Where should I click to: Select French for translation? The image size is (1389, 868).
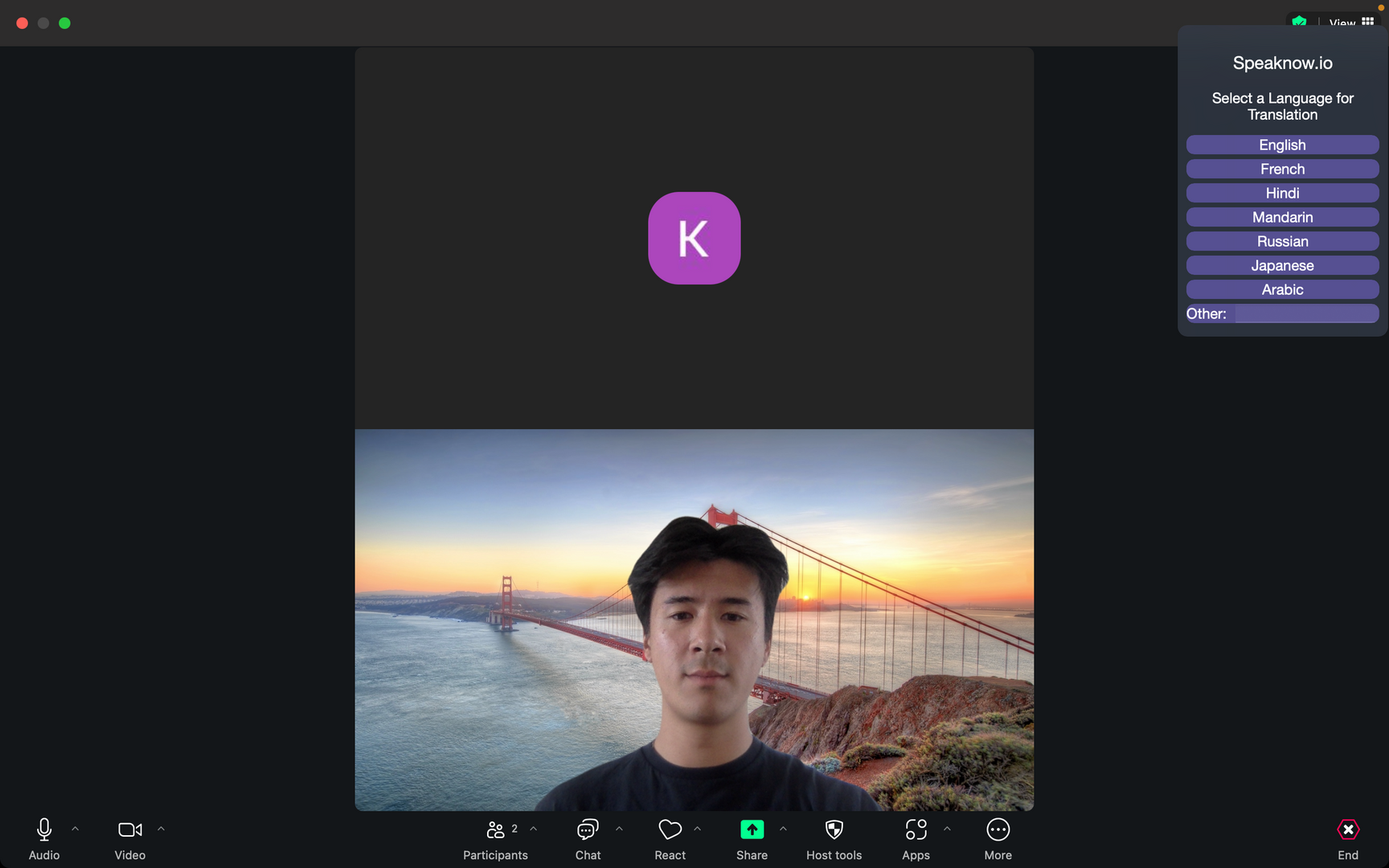click(x=1283, y=169)
